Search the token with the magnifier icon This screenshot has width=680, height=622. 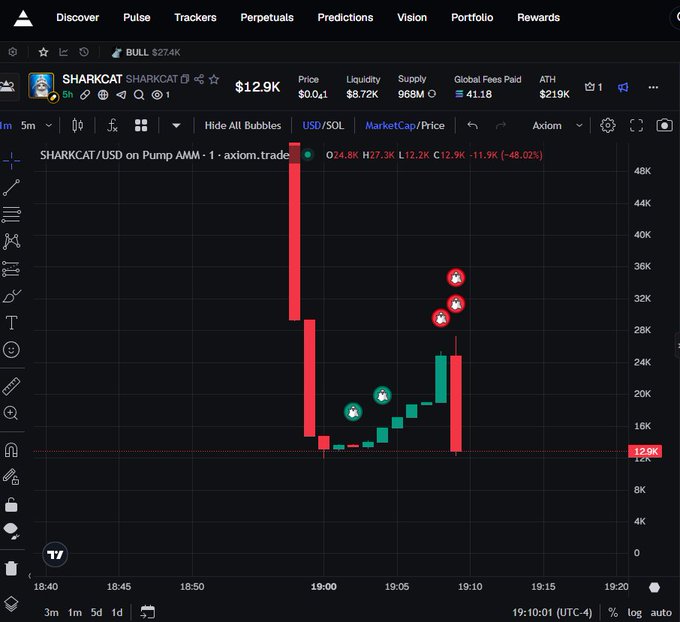[x=139, y=95]
